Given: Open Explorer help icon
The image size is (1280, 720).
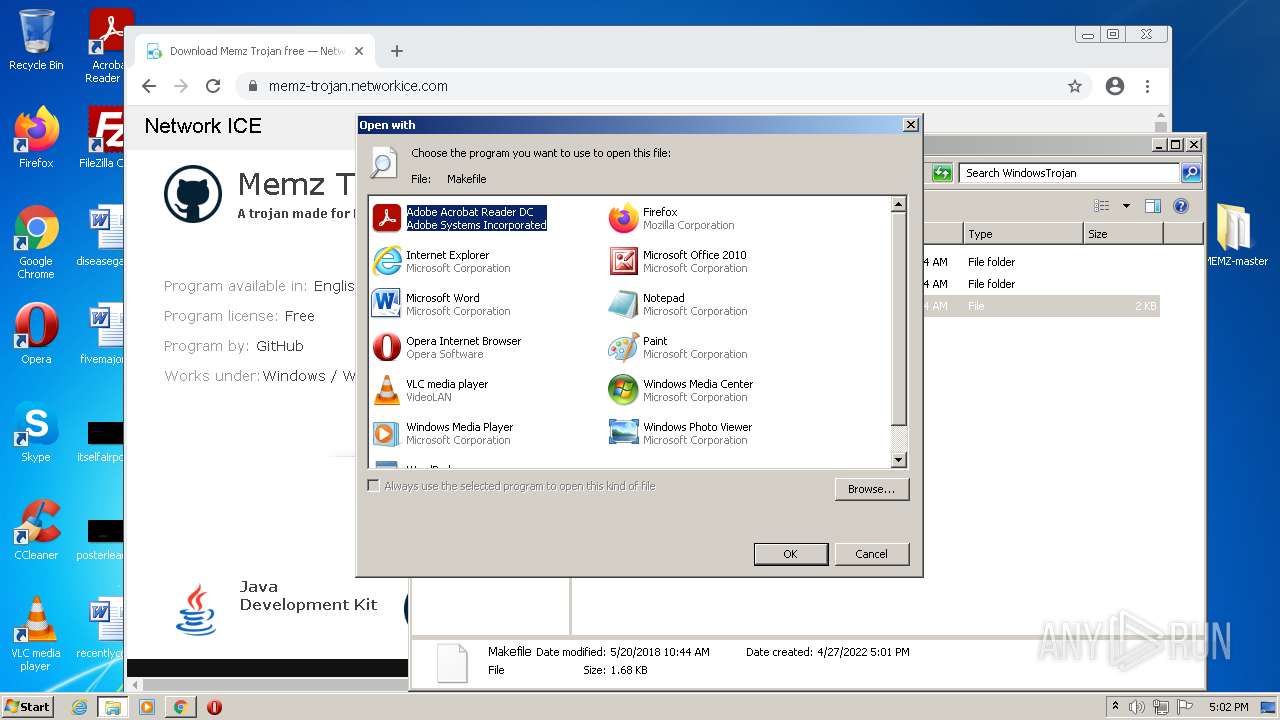Looking at the screenshot, I should point(1181,206).
